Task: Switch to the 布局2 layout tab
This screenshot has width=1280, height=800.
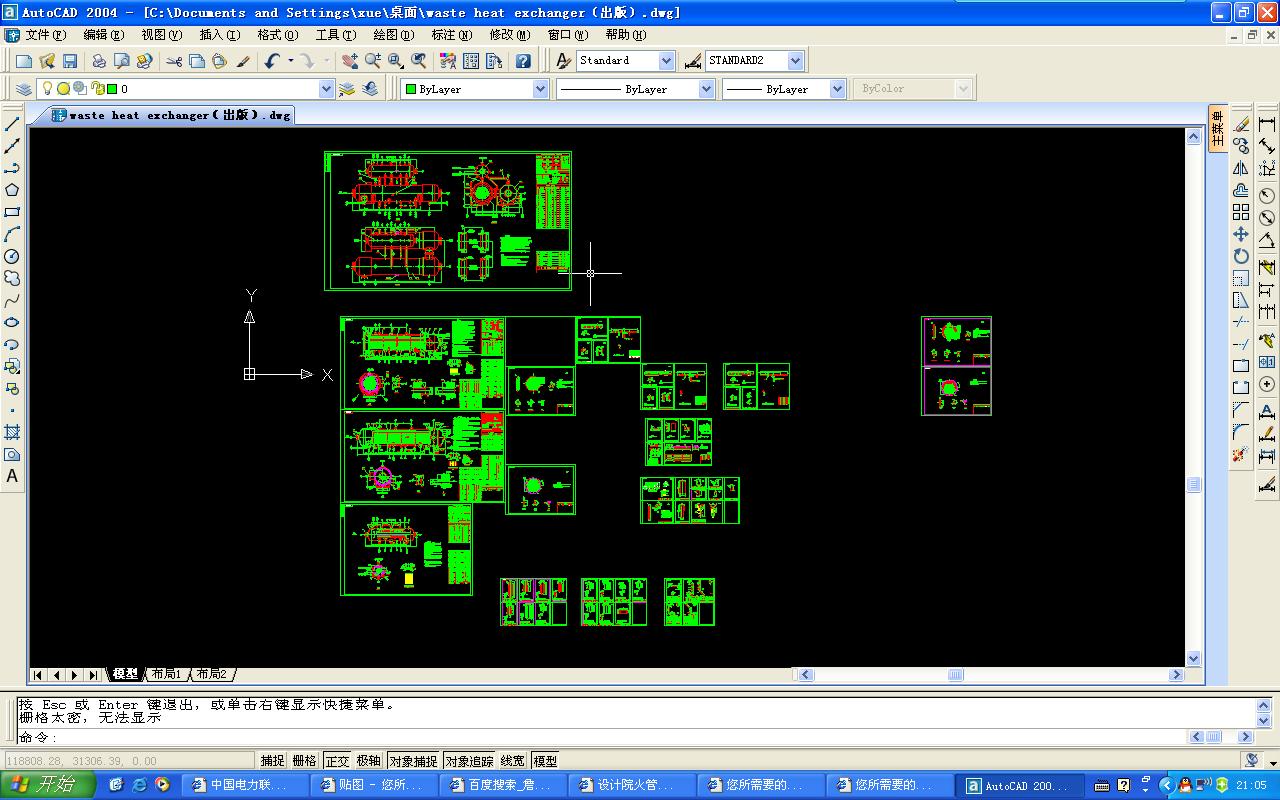Action: click(x=212, y=675)
